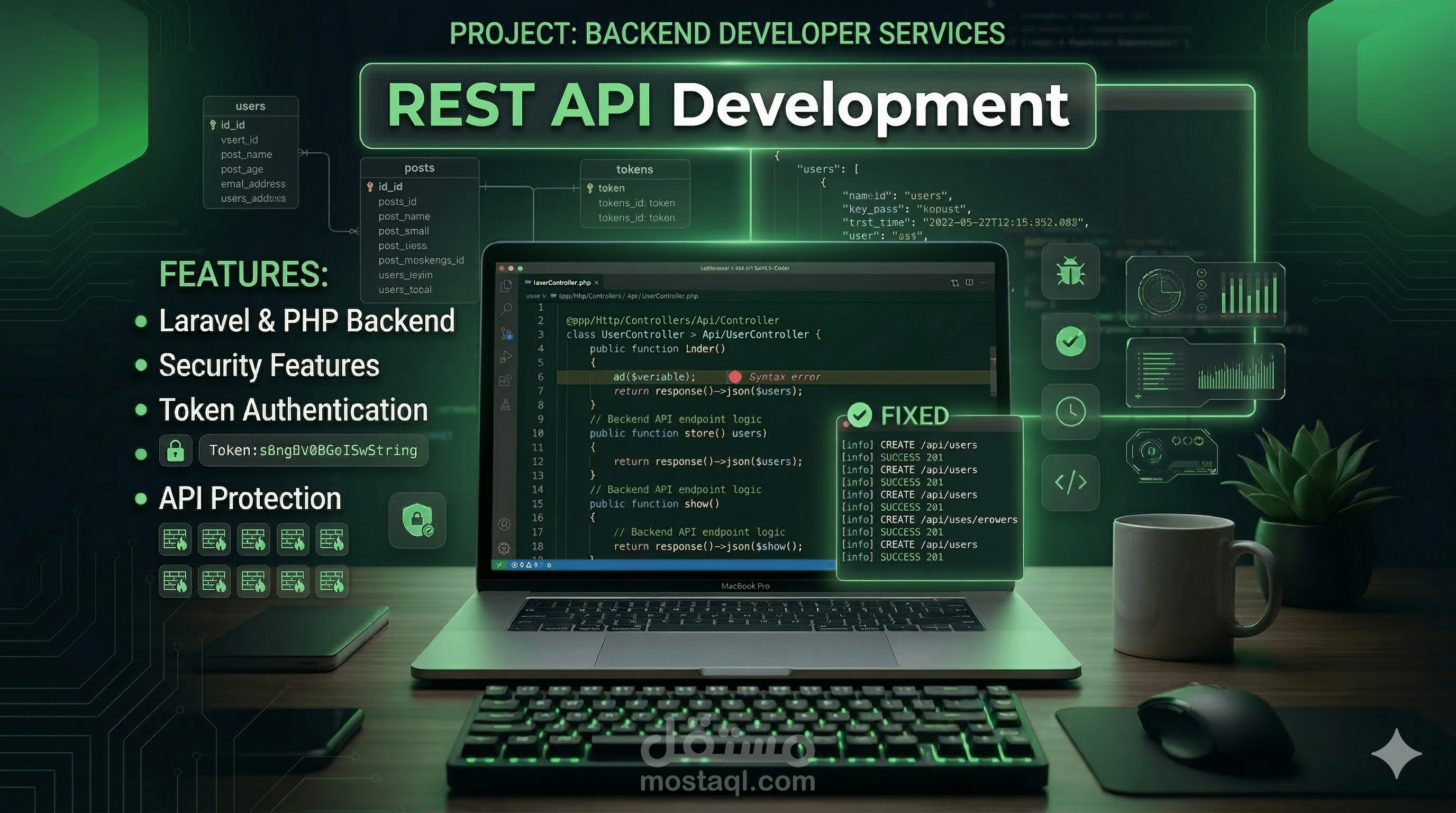Click the bug icon tile

(x=1070, y=272)
